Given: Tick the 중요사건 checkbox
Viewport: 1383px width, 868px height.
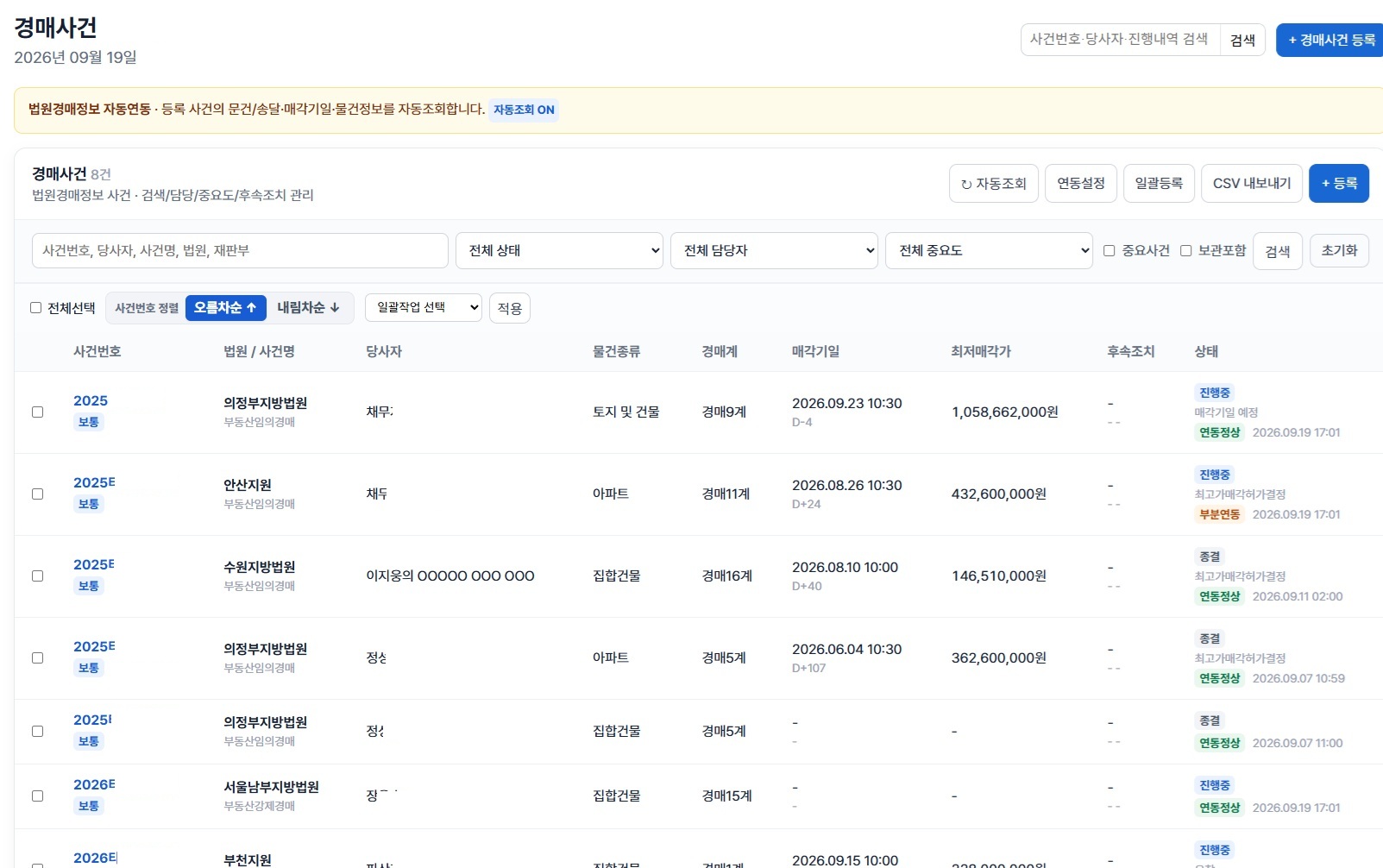Looking at the screenshot, I should 1110,250.
